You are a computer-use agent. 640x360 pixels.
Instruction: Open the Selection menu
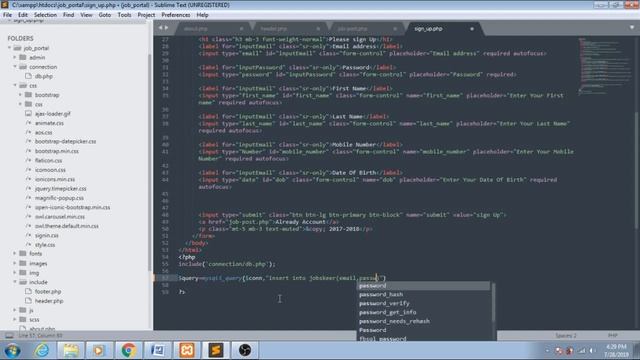[45, 15]
